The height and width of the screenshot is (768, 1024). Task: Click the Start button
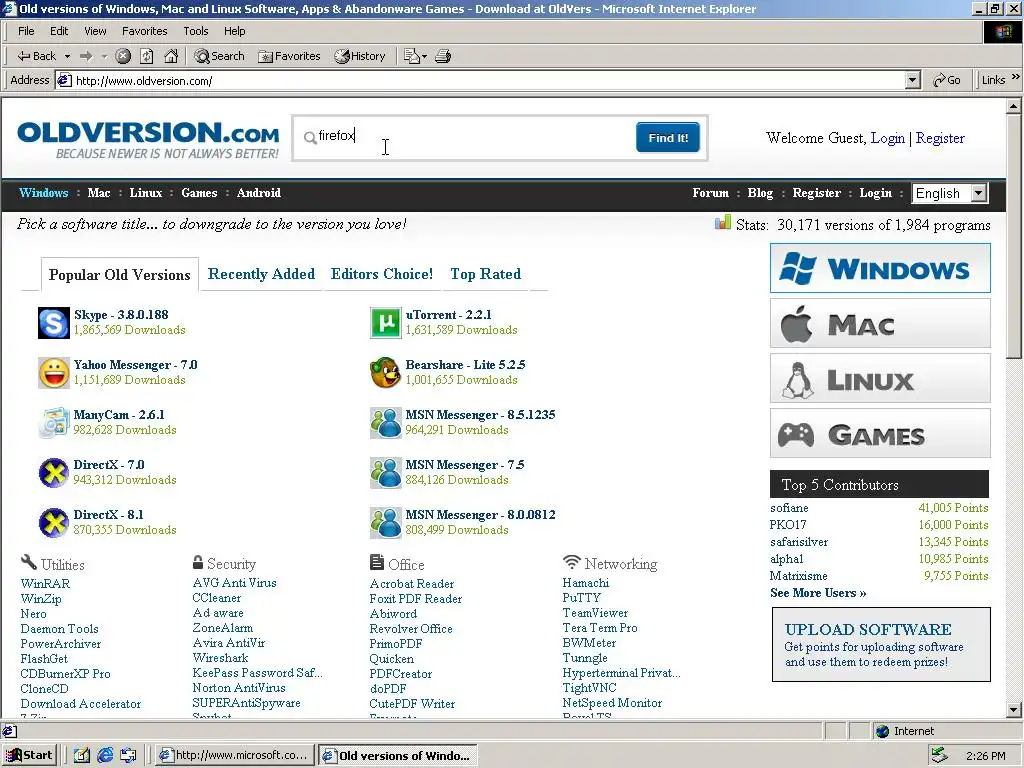coord(29,756)
